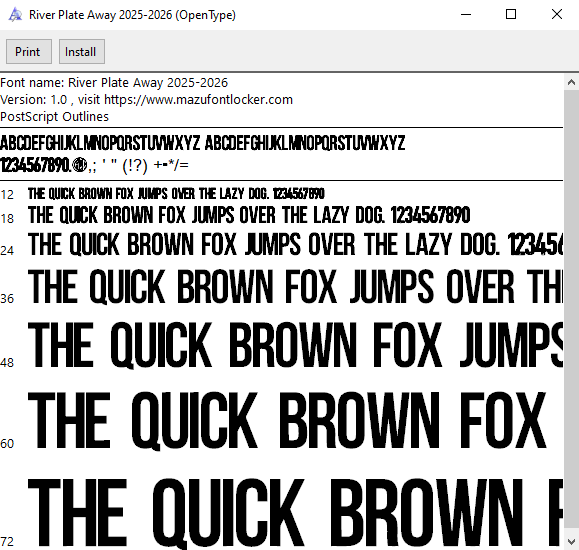Click the scrollbar down arrow
The width and height of the screenshot is (579, 550).
point(571,542)
